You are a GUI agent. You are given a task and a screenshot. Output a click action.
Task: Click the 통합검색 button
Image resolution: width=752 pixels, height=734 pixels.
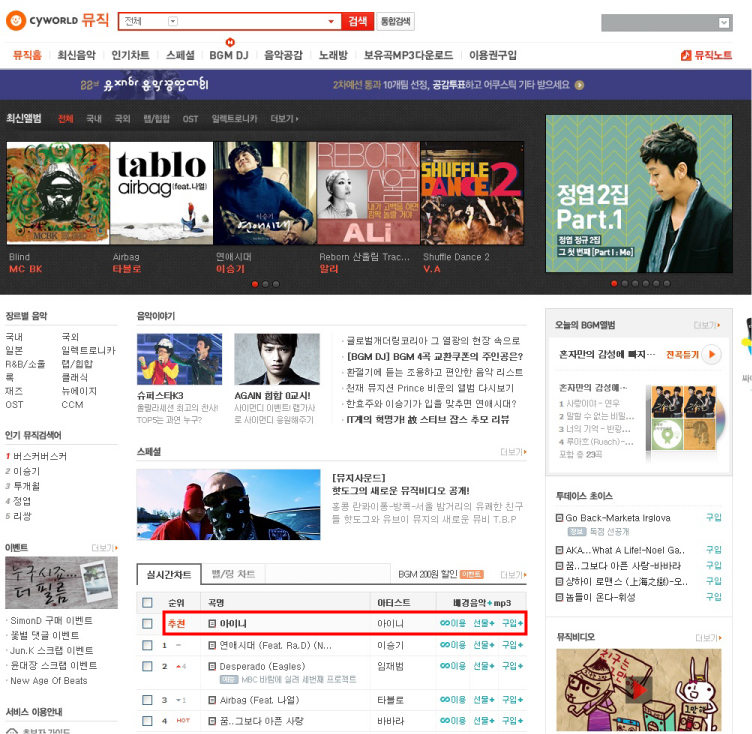click(395, 21)
